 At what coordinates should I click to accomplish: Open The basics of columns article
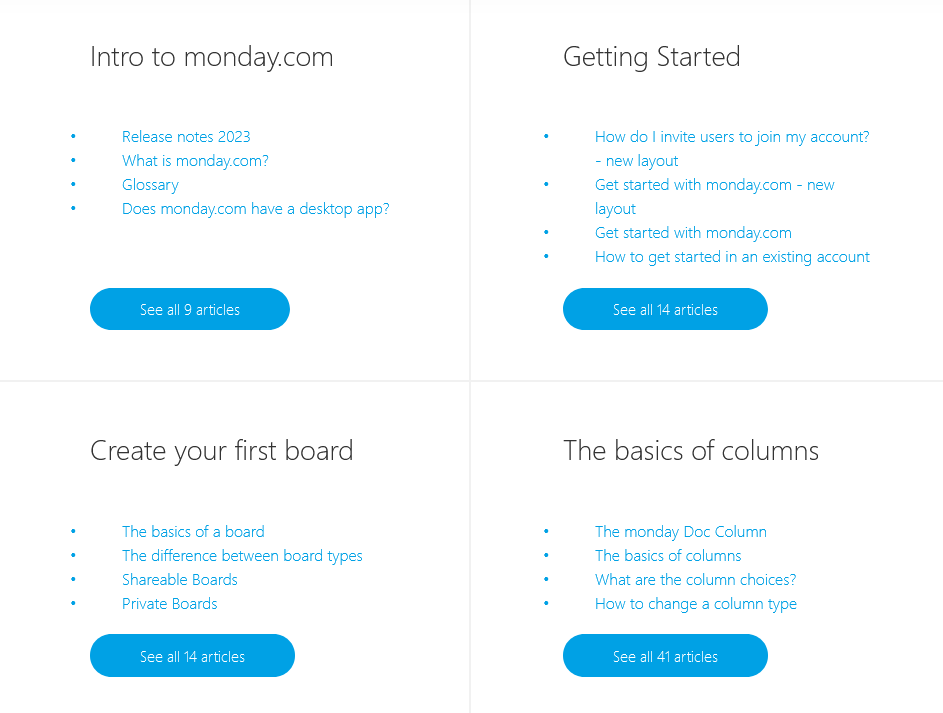click(668, 555)
